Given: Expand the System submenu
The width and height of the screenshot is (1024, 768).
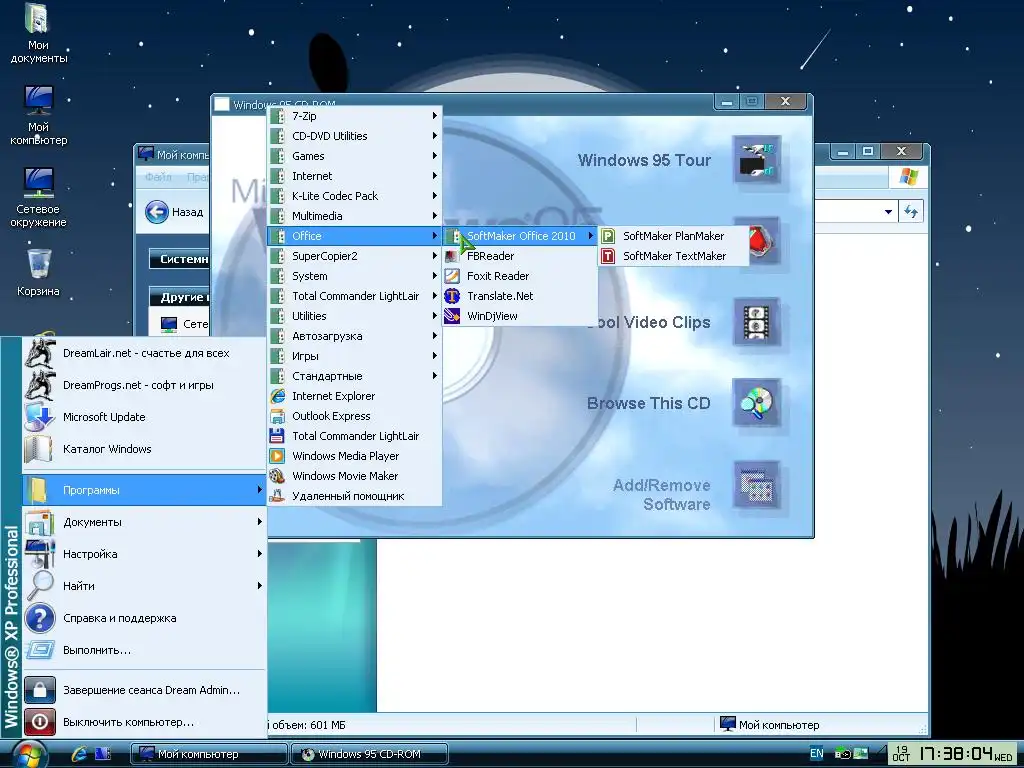Looking at the screenshot, I should click(355, 276).
